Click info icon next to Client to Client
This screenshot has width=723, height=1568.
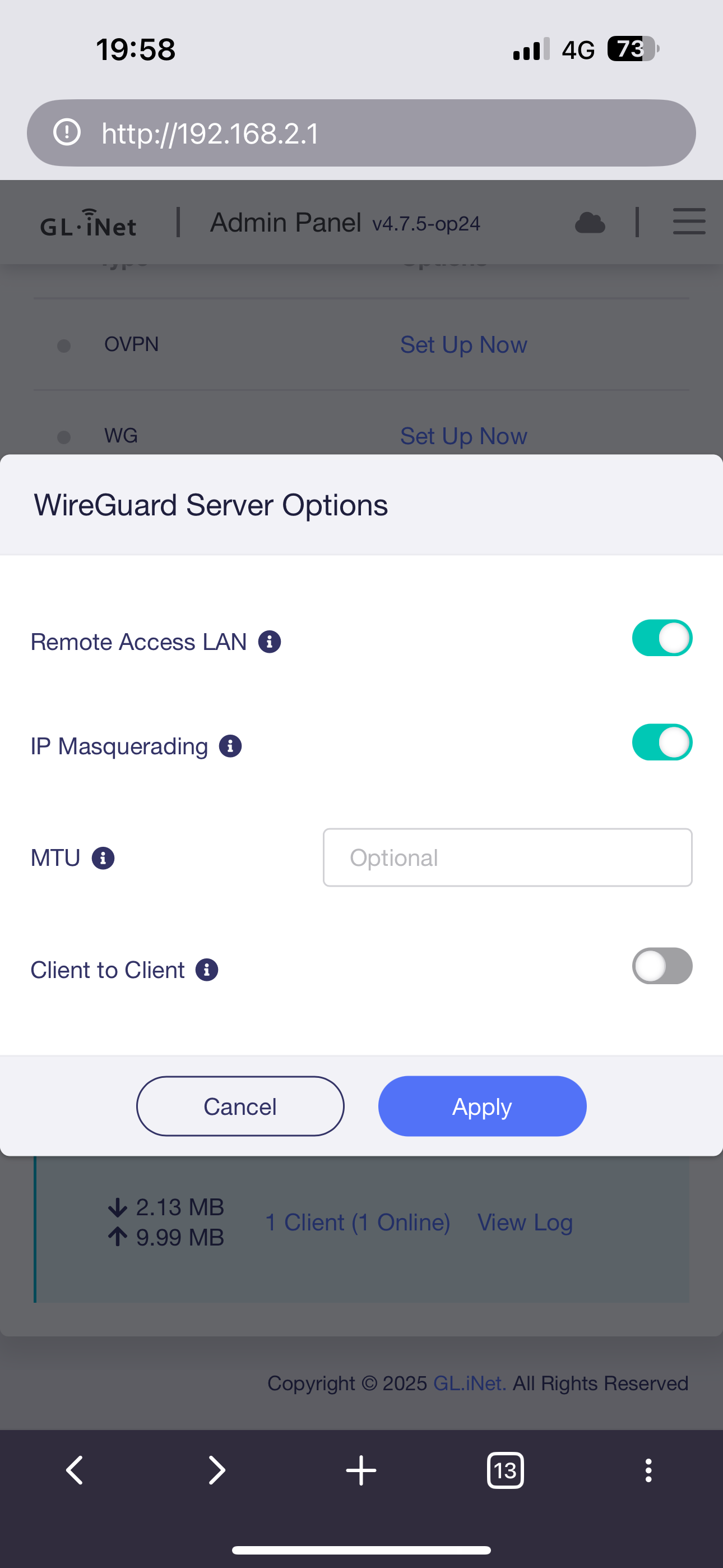click(x=207, y=970)
